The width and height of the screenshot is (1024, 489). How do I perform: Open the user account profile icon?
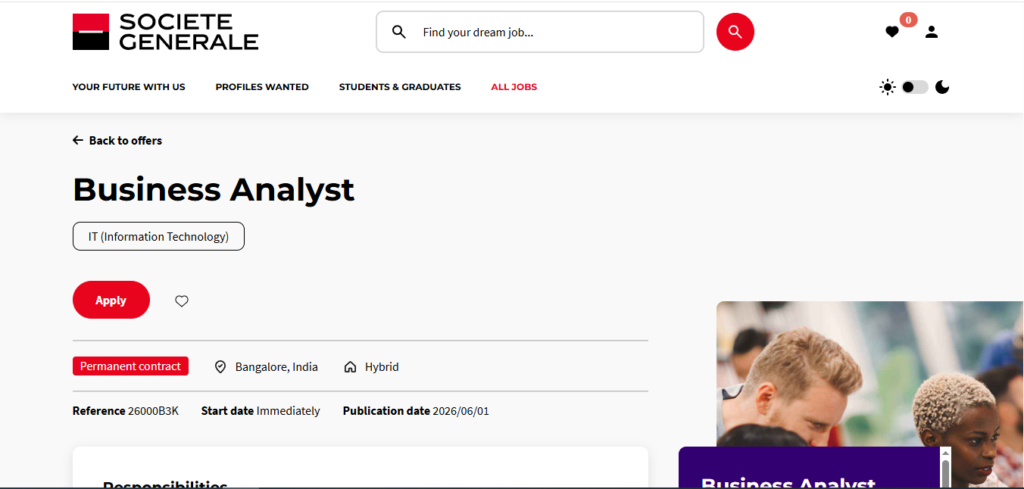click(x=931, y=32)
